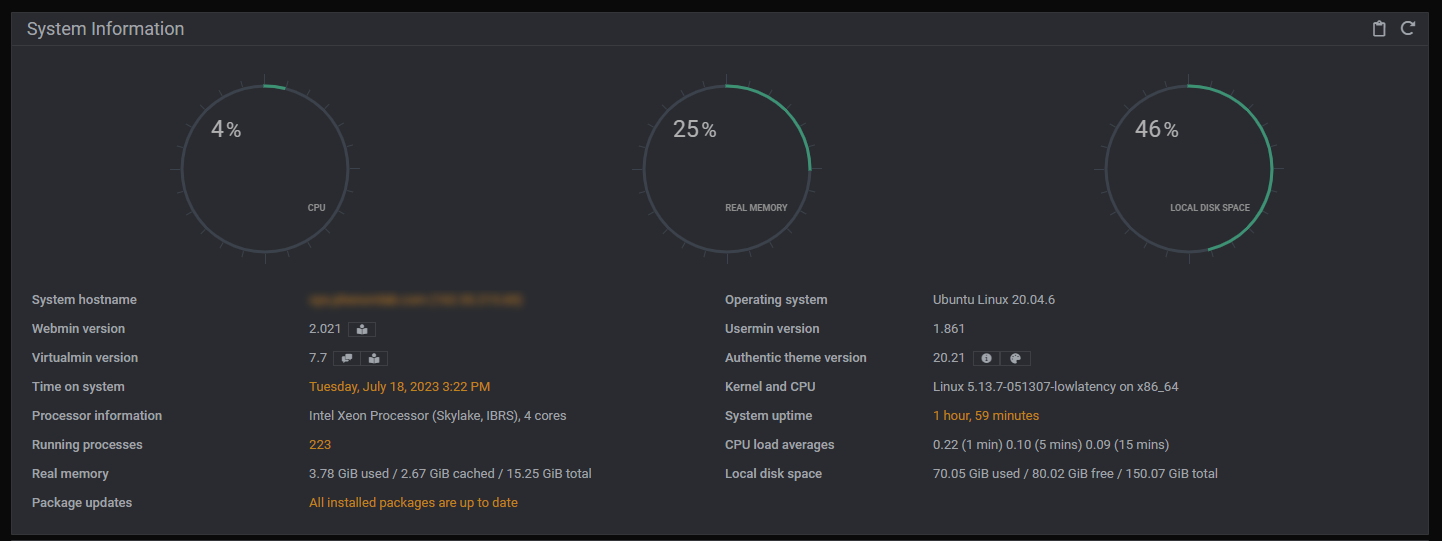Click the blurred system hostname value
The height and width of the screenshot is (541, 1442).
pyautogui.click(x=416, y=300)
